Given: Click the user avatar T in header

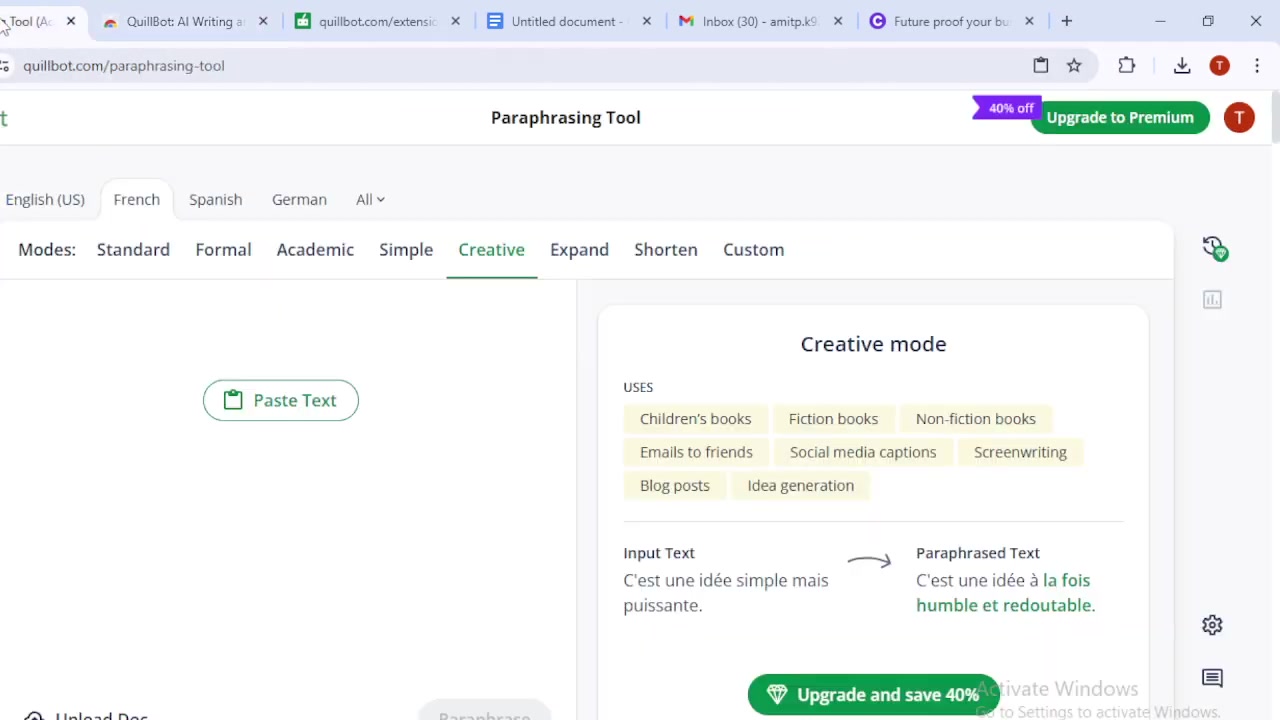Looking at the screenshot, I should pos(1239,117).
